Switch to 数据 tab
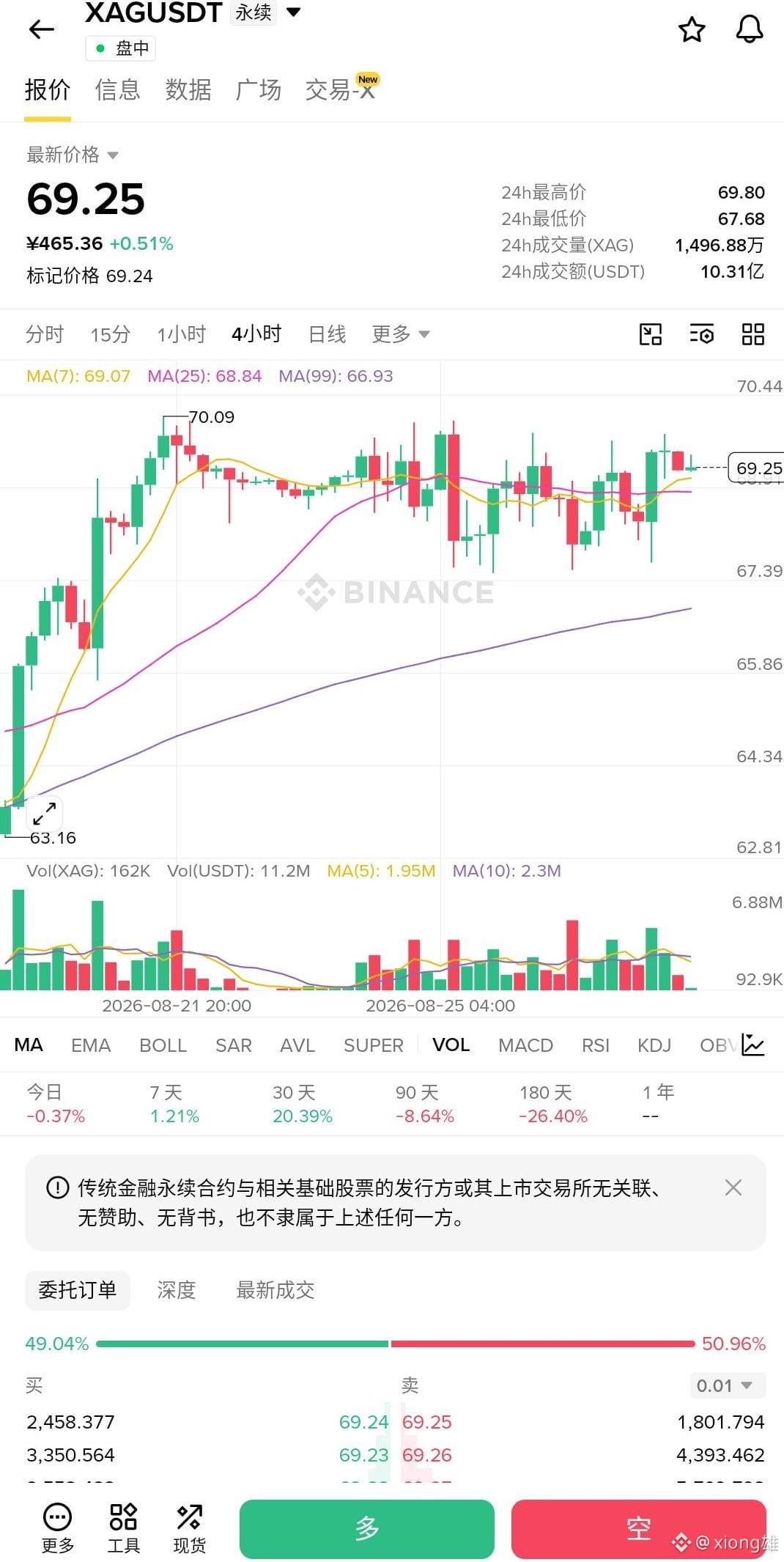 click(x=188, y=90)
